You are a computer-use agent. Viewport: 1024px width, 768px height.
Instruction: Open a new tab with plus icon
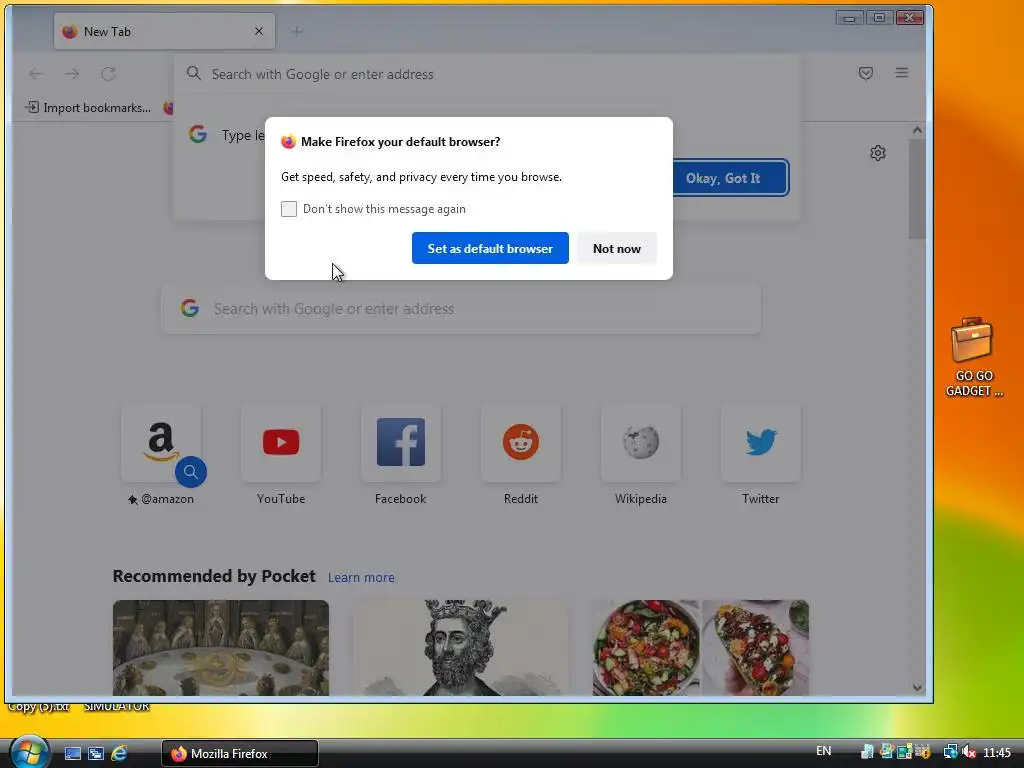click(296, 31)
